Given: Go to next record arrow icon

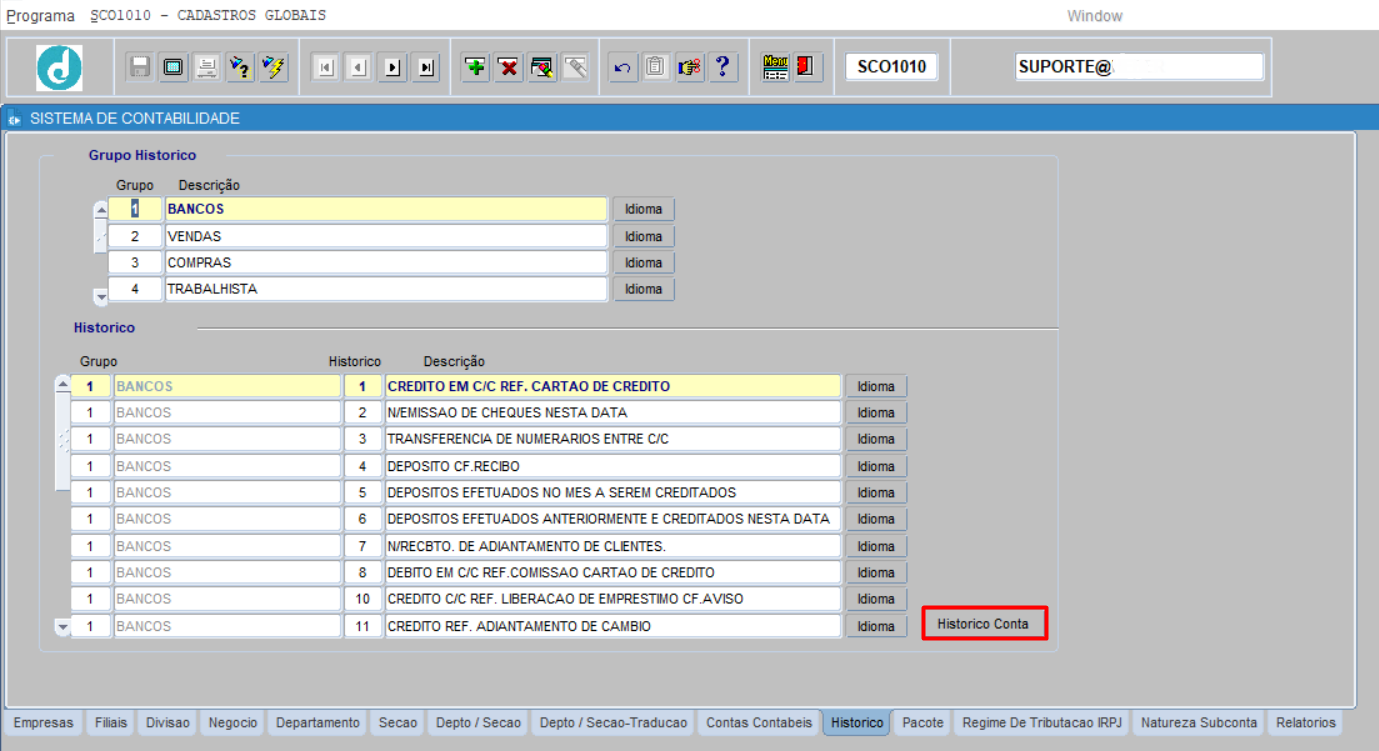Looking at the screenshot, I should click(392, 67).
